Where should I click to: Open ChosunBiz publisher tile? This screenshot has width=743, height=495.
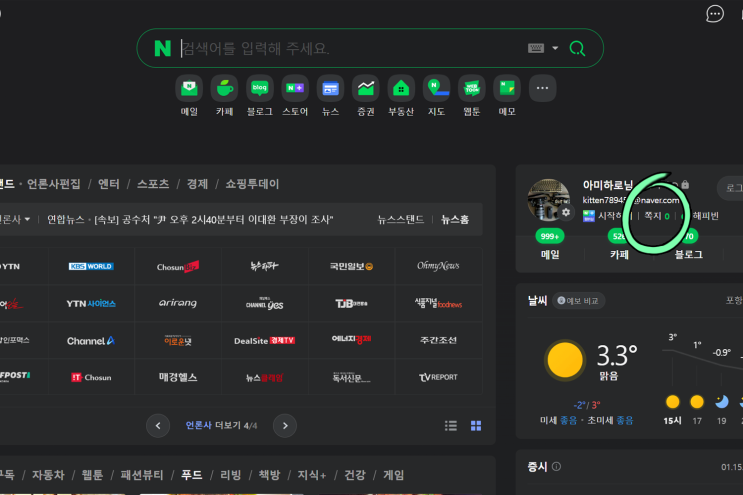[x=178, y=266]
